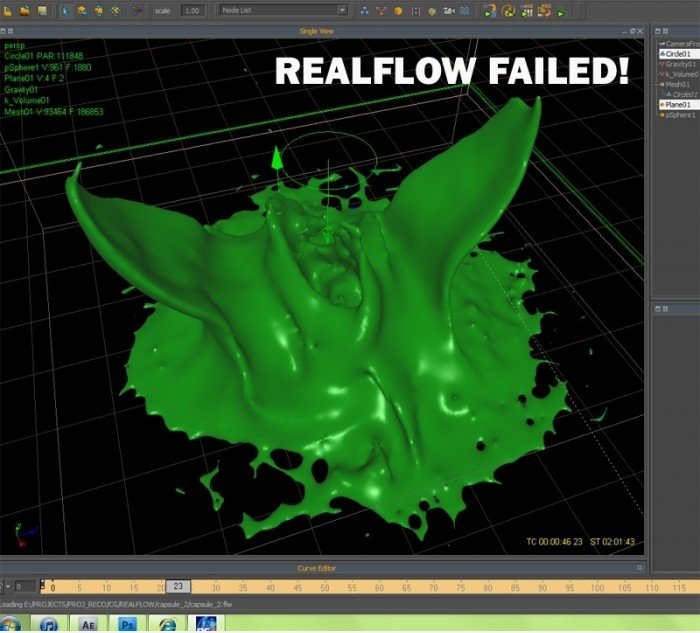Open Internet Explorer from the taskbar
The image size is (700, 633).
167,624
